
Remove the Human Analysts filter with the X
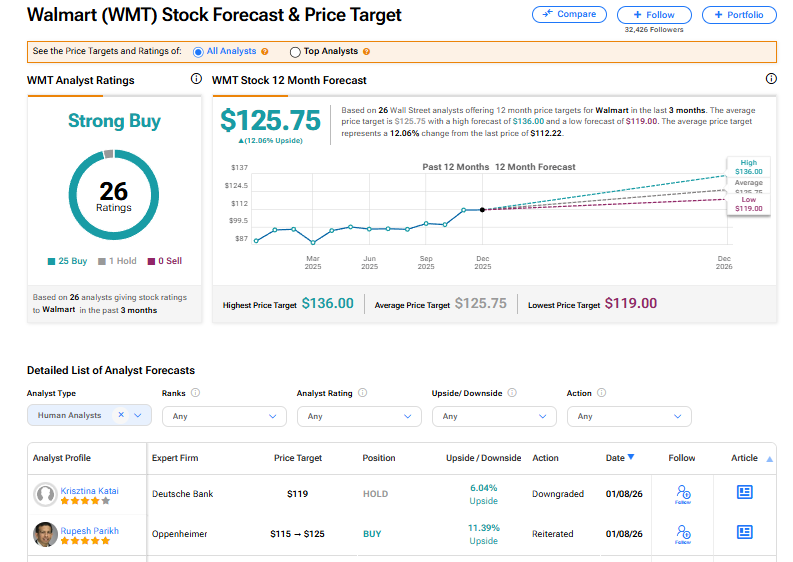click(121, 415)
